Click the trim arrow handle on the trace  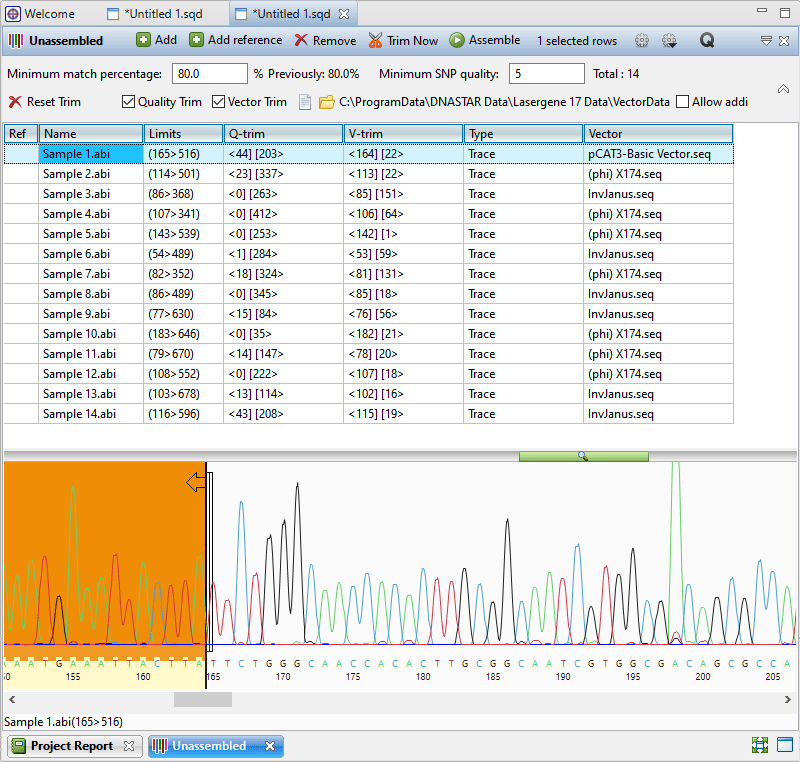pos(196,482)
